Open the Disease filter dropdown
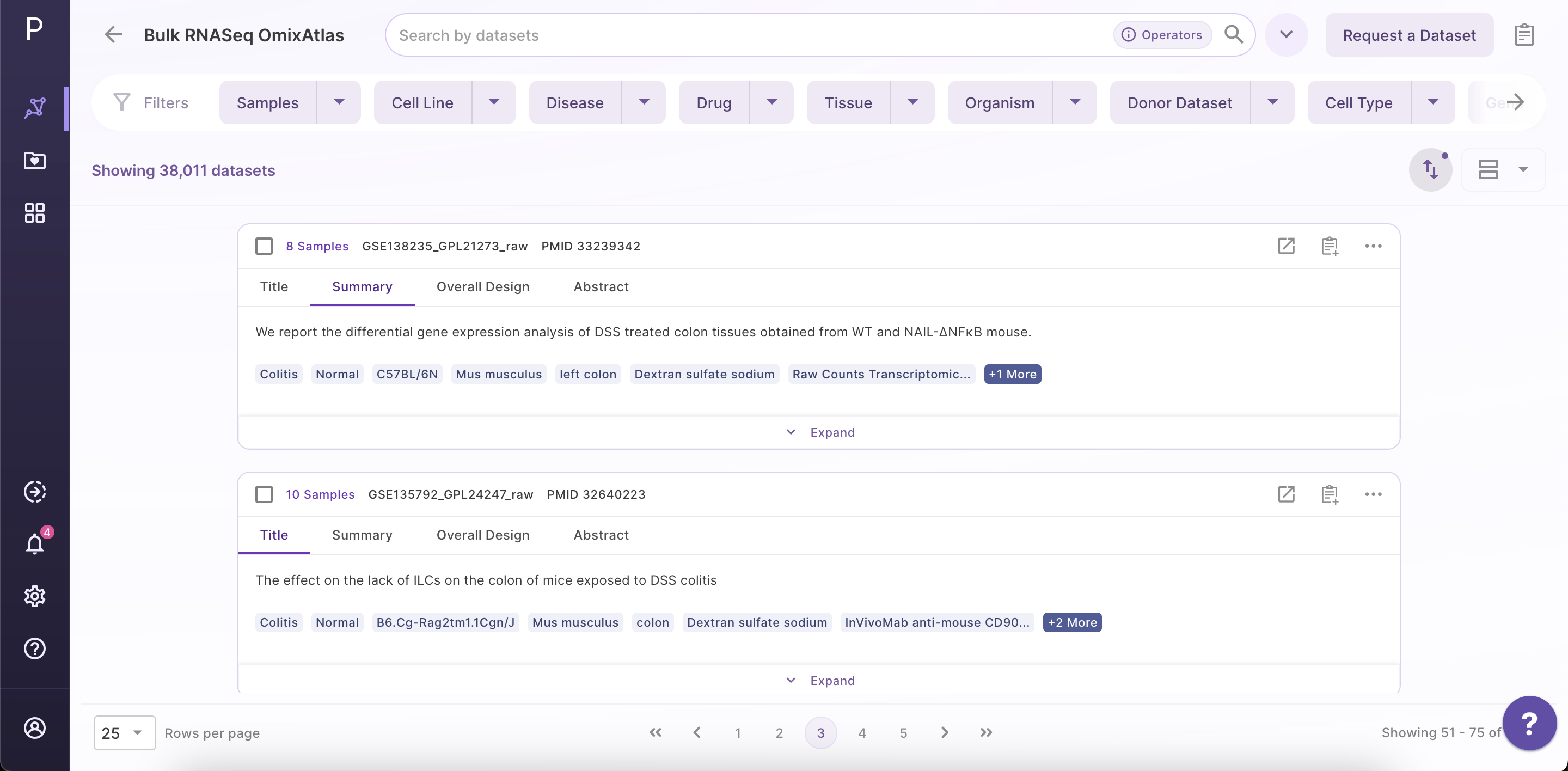This screenshot has width=1568, height=771. 645,102
